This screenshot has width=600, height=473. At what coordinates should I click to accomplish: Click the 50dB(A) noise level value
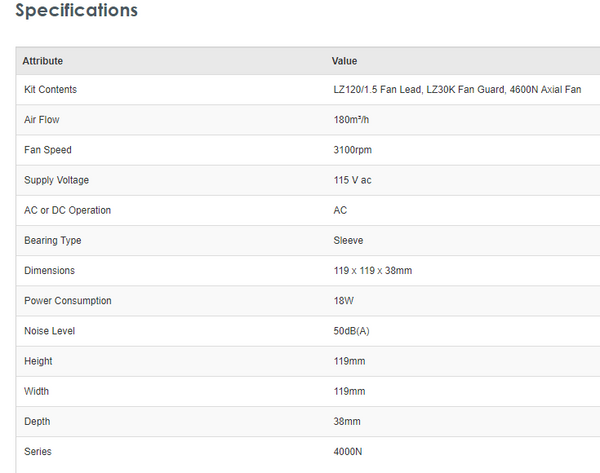(x=355, y=330)
